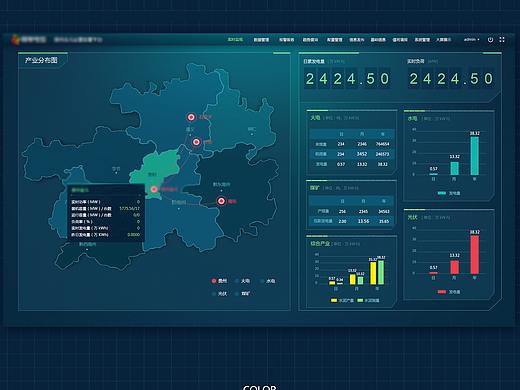Click the 光伏 chart panel title
Viewport: 520px width, 390px height.
(x=412, y=217)
